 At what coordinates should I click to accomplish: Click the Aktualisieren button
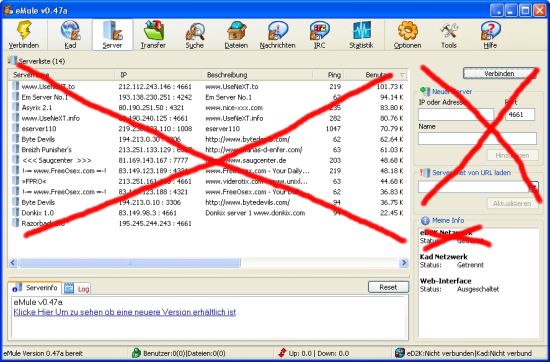(512, 203)
